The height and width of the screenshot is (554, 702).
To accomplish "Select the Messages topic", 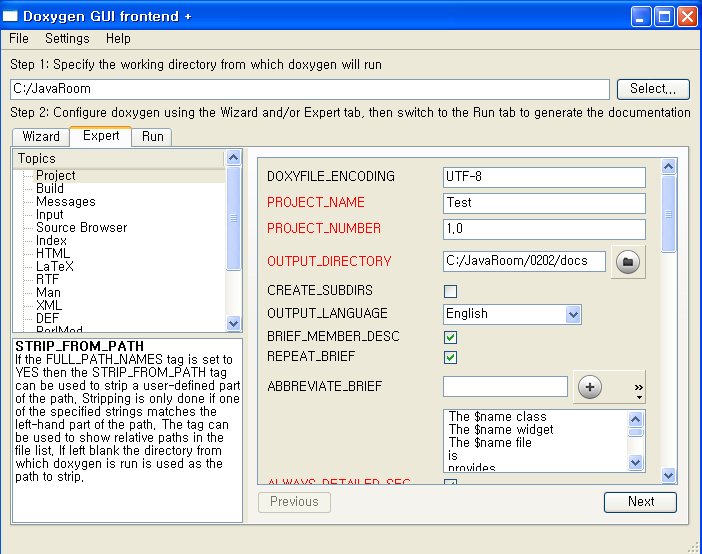I will coord(66,202).
